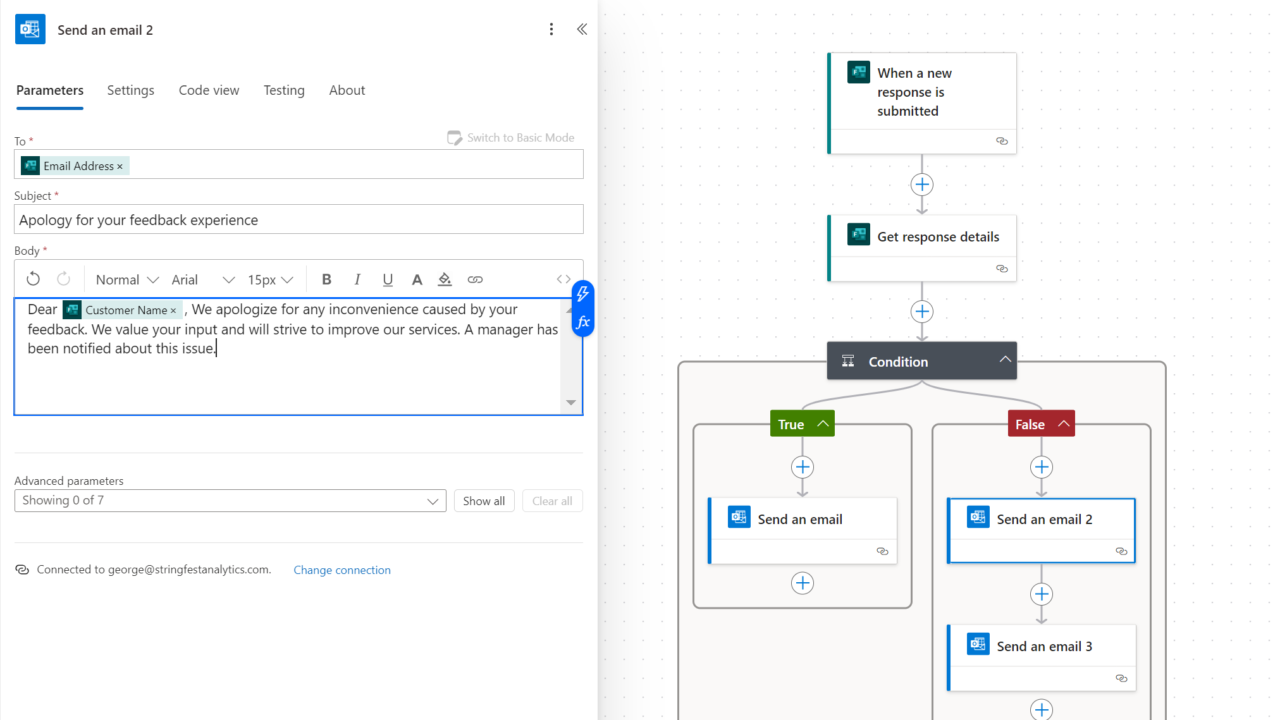Click the connection icon on Send an email 3 card
1280x720 pixels.
pyautogui.click(x=1121, y=678)
